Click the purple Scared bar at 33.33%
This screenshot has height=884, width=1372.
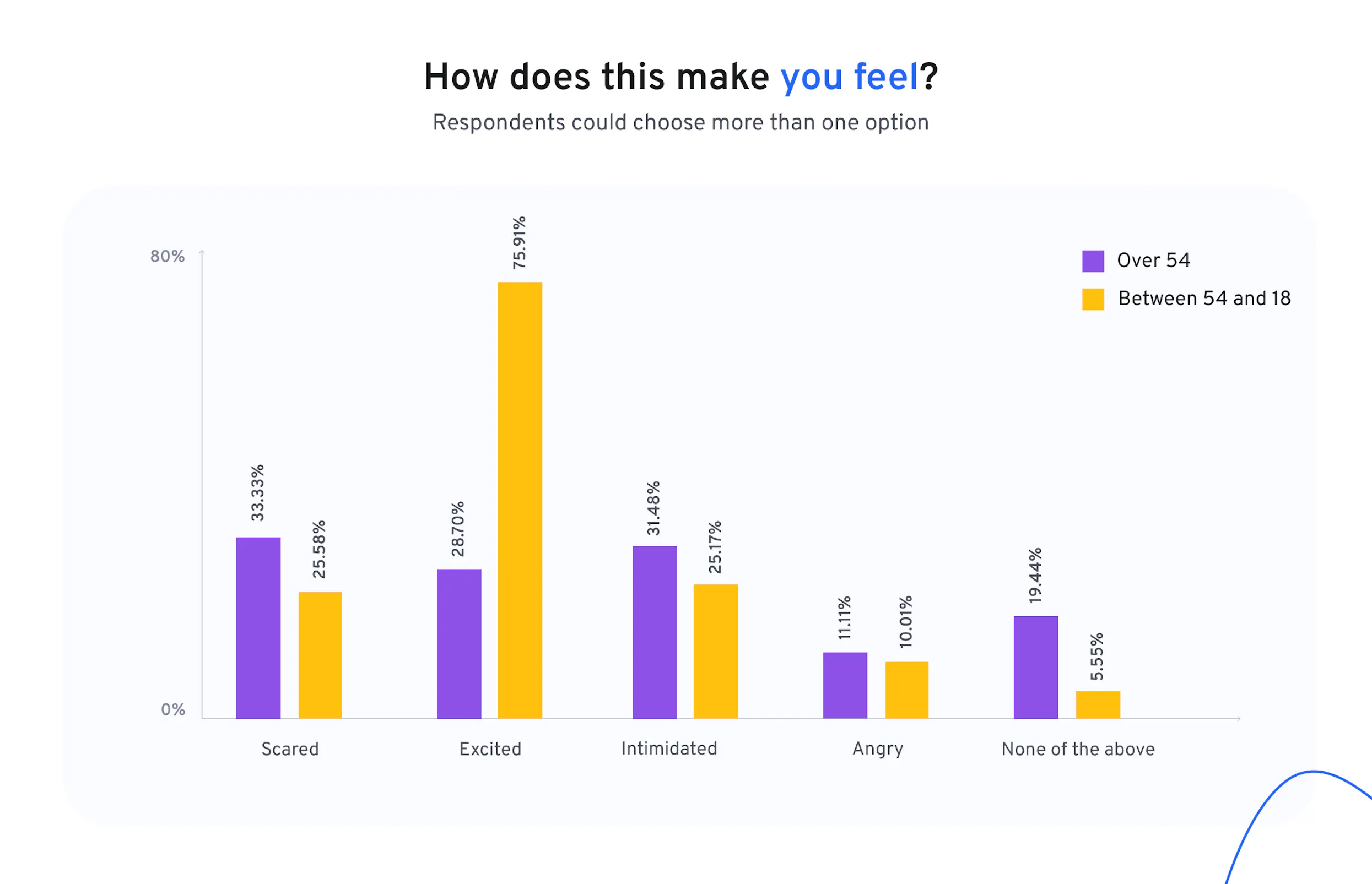tap(258, 628)
